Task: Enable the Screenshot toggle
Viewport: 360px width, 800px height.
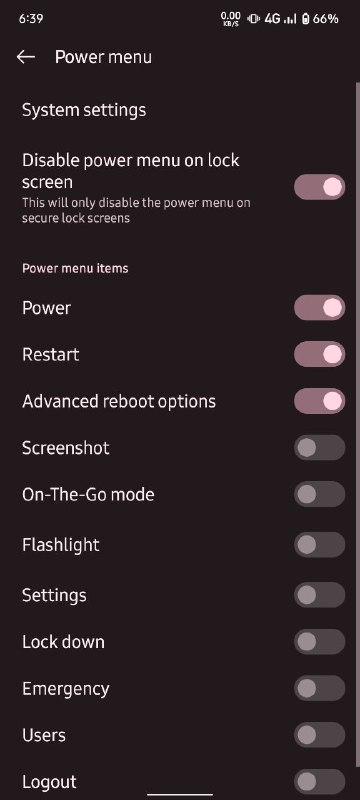Action: coord(319,448)
